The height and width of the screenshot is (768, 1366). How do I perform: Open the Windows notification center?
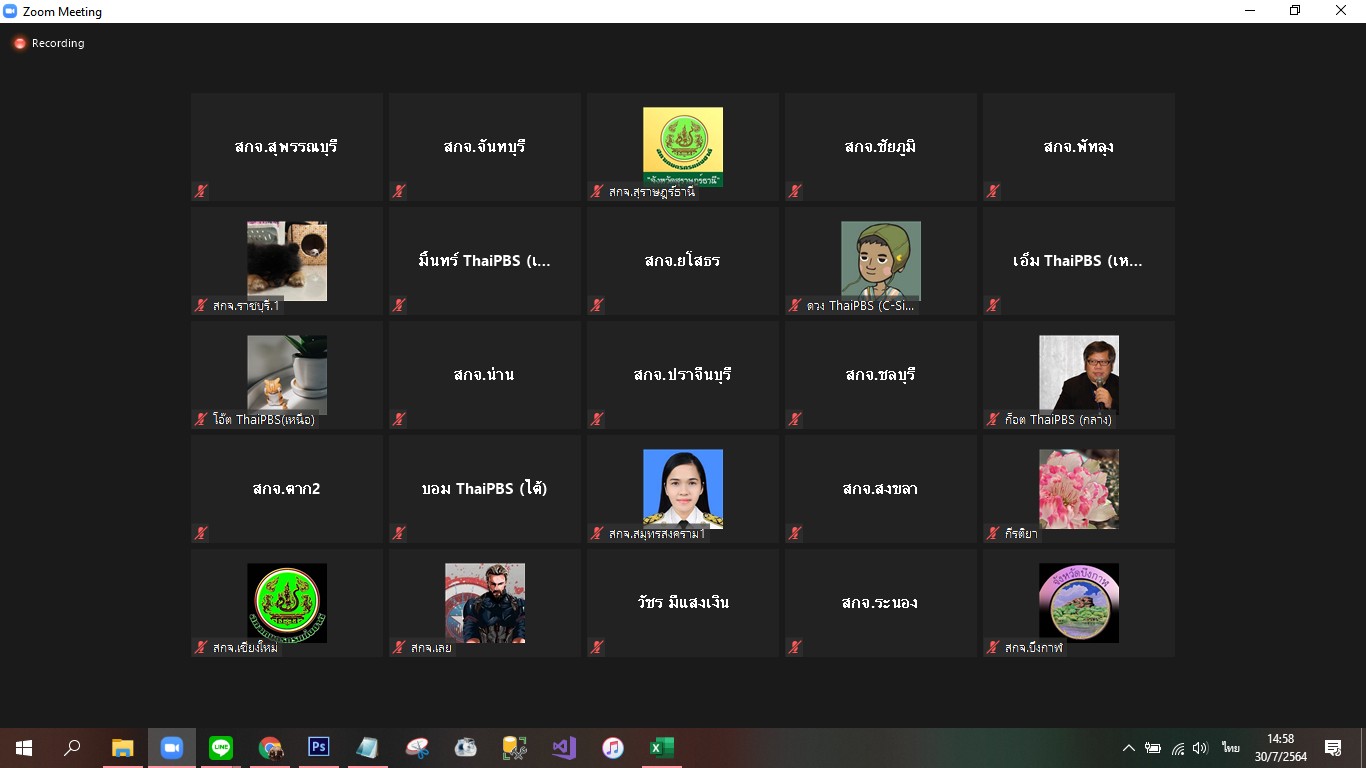[x=1333, y=748]
